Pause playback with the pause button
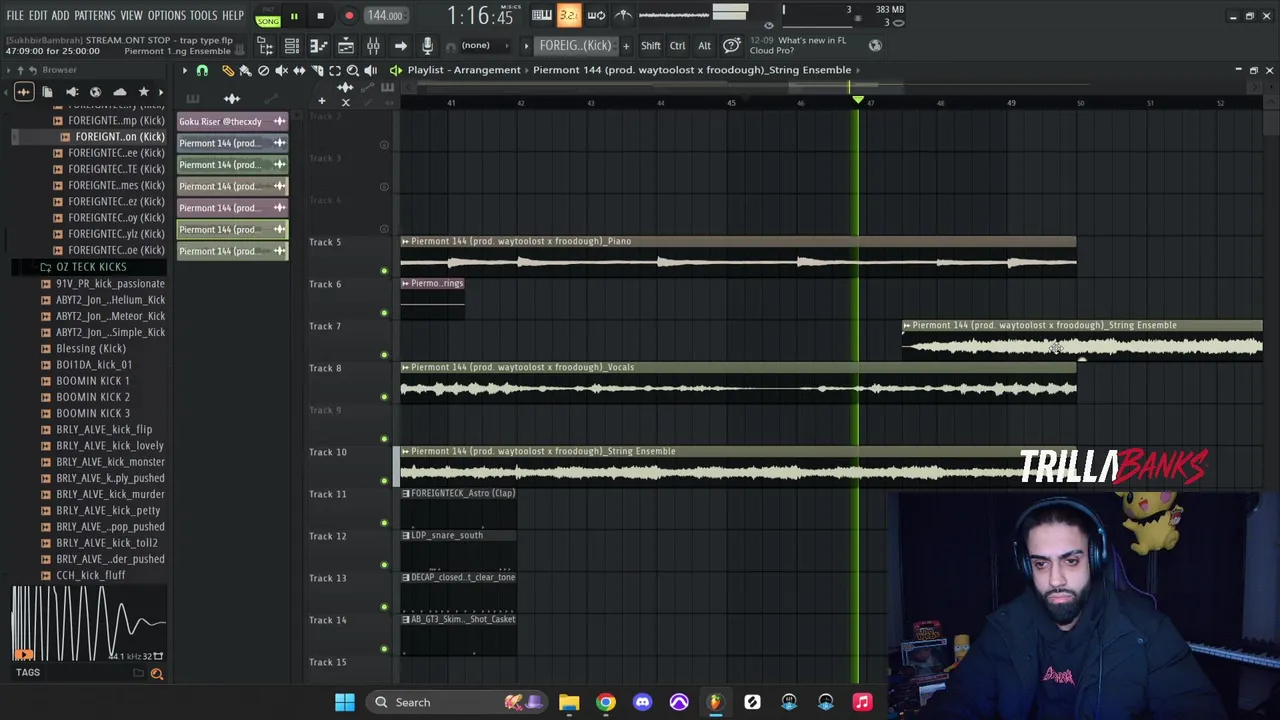Screen dimensions: 1280x720 pos(294,16)
